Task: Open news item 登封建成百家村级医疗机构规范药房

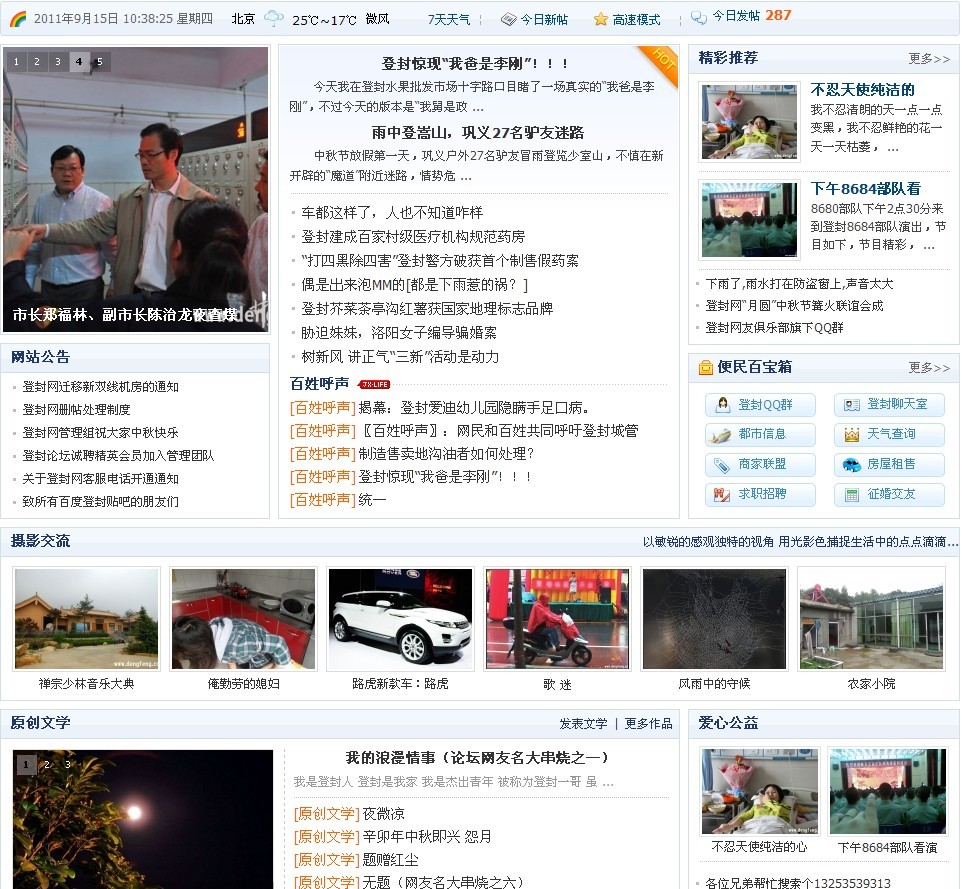Action: pyautogui.click(x=413, y=237)
